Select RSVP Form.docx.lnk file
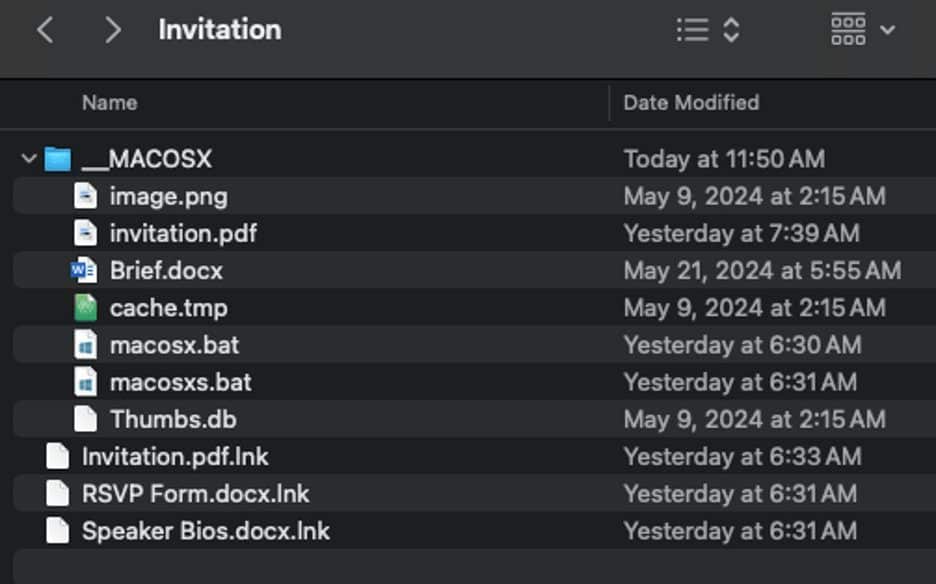 (x=474, y=494)
